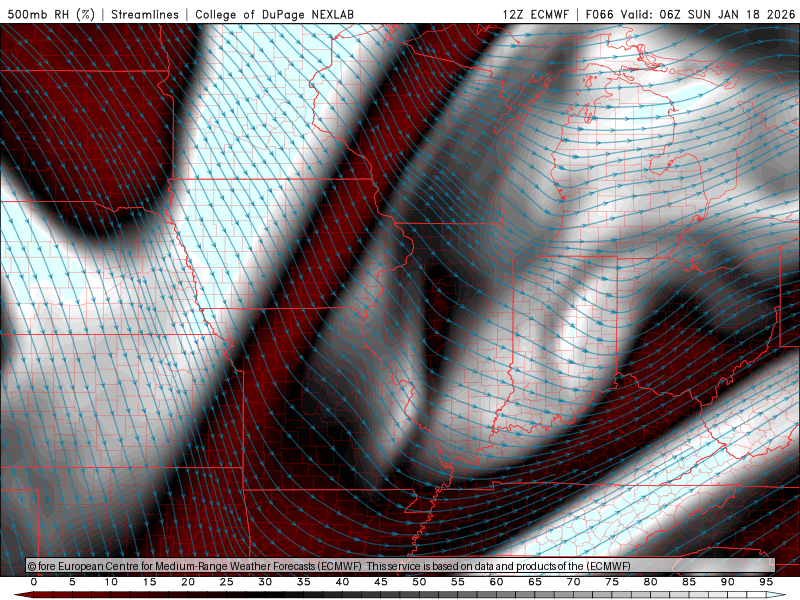Click the "10" value on the color scale
The image size is (800, 600).
(111, 582)
